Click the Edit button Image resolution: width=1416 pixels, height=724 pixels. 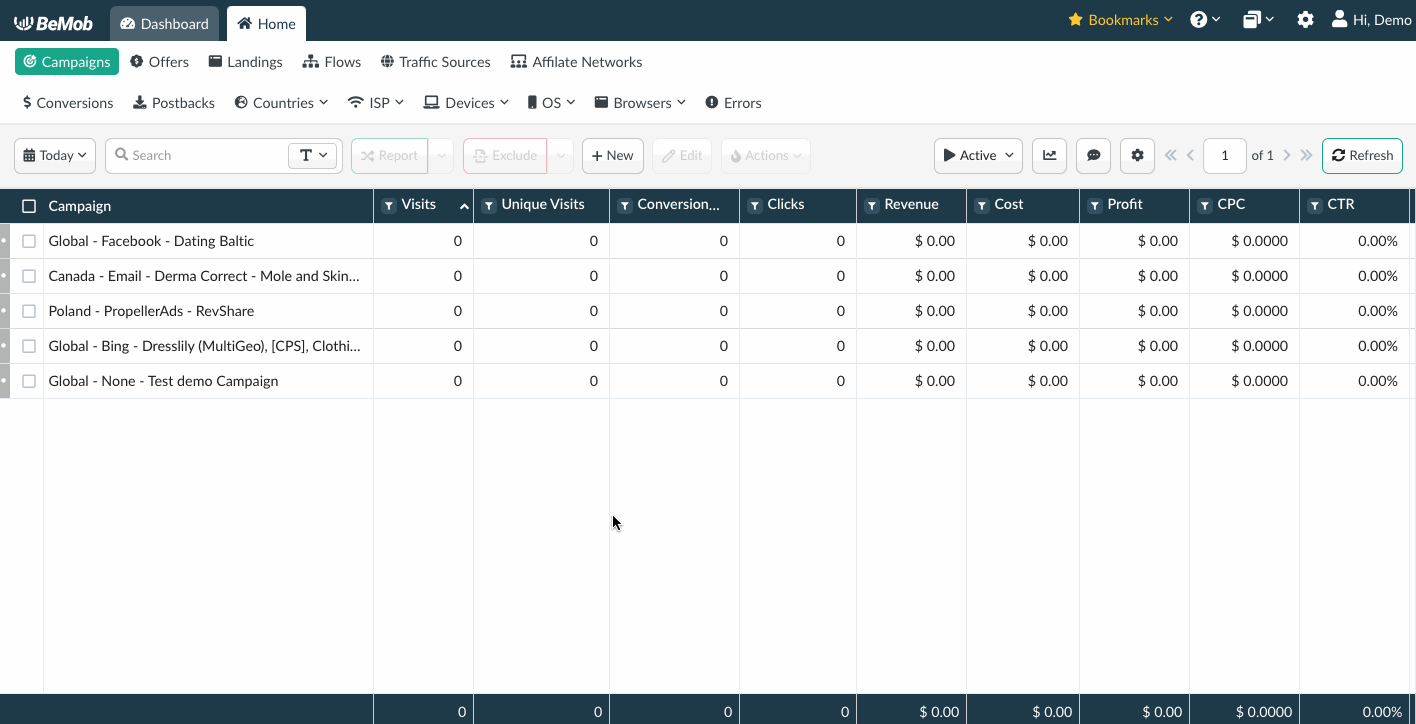click(x=681, y=155)
